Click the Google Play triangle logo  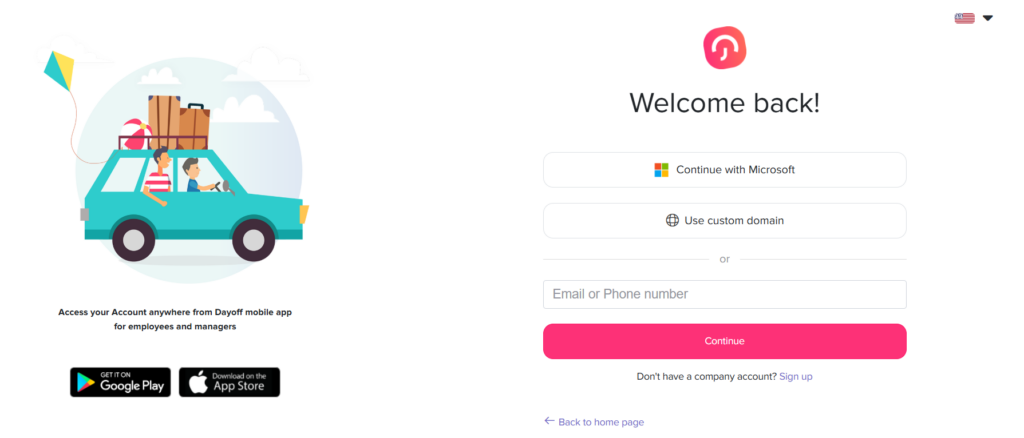point(86,383)
